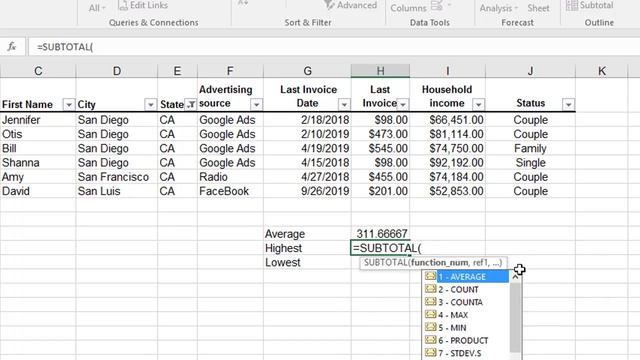Click the Radio advertising source cell
The height and width of the screenshot is (360, 640).
[230, 177]
